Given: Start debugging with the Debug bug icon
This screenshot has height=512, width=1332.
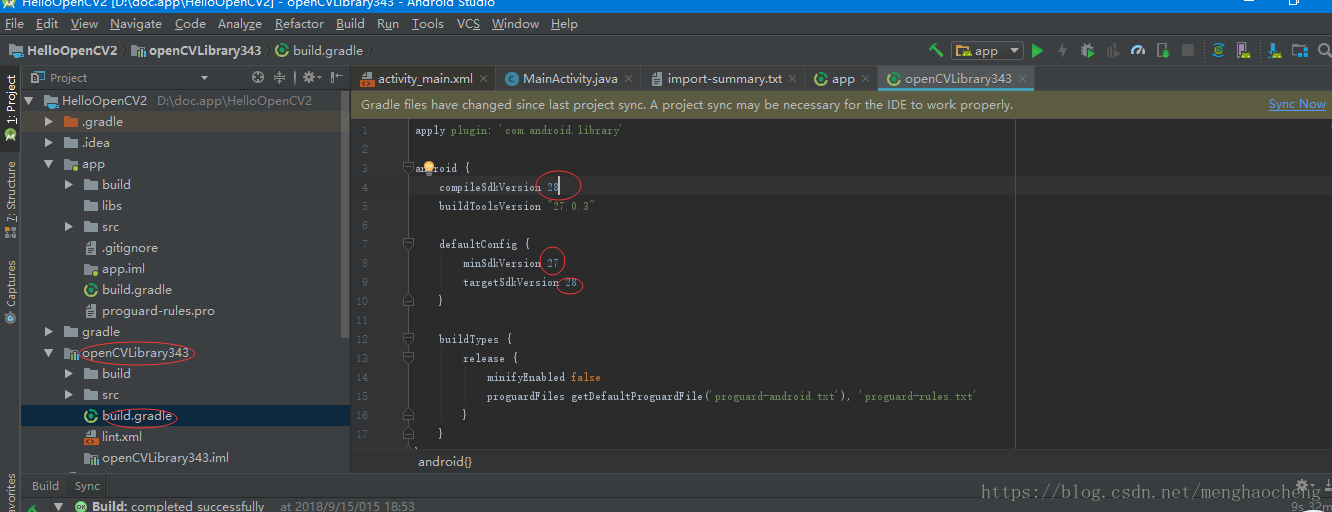Looking at the screenshot, I should pyautogui.click(x=1087, y=50).
